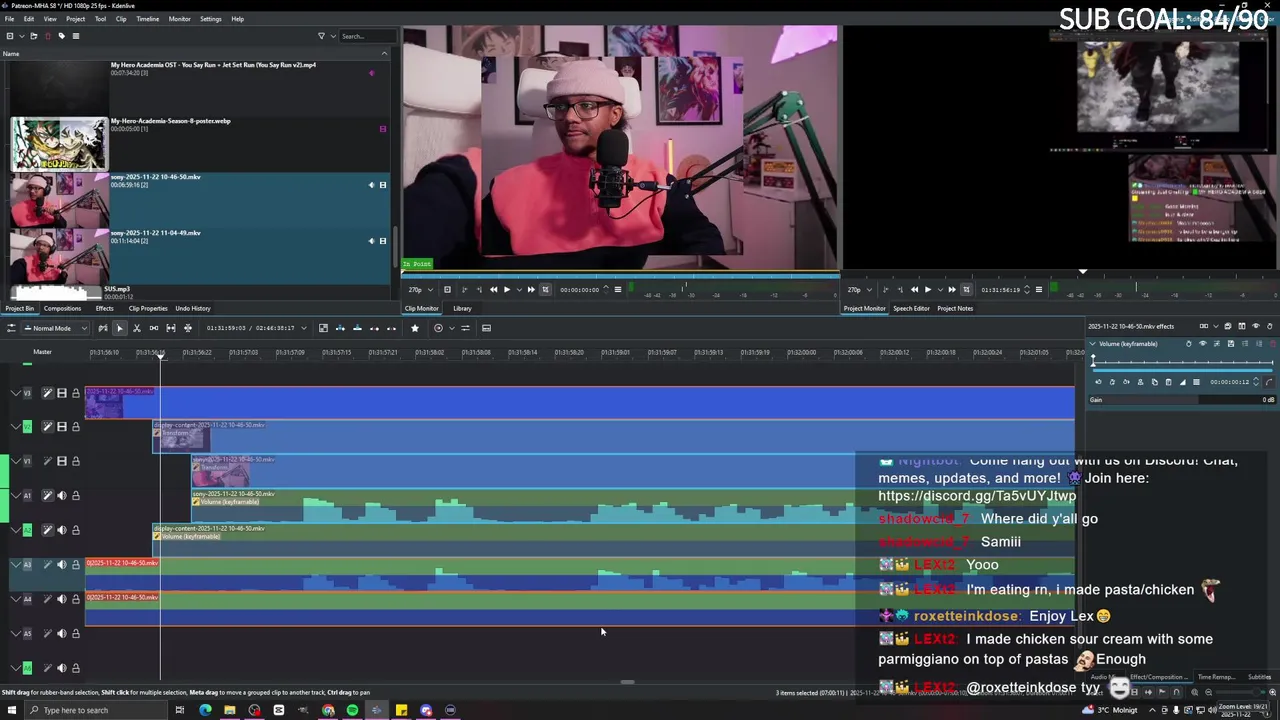Click the slip tool icon in timeline toolbar
This screenshot has width=1280, height=720.
[171, 328]
